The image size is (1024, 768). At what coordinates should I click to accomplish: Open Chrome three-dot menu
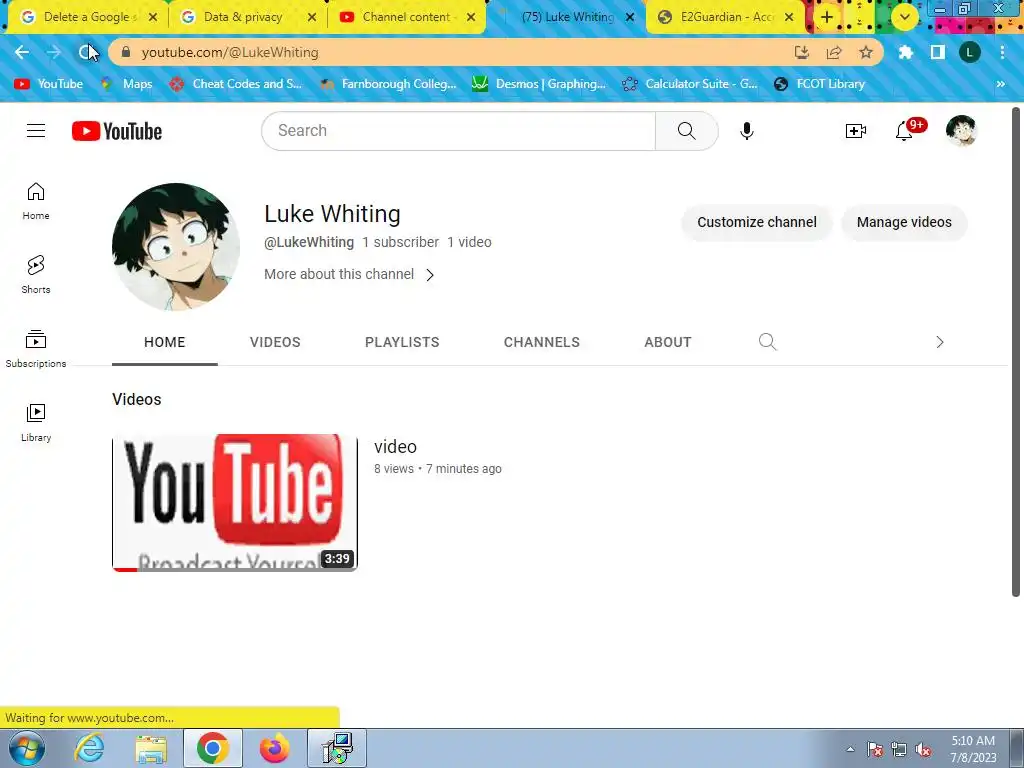coord(1002,52)
